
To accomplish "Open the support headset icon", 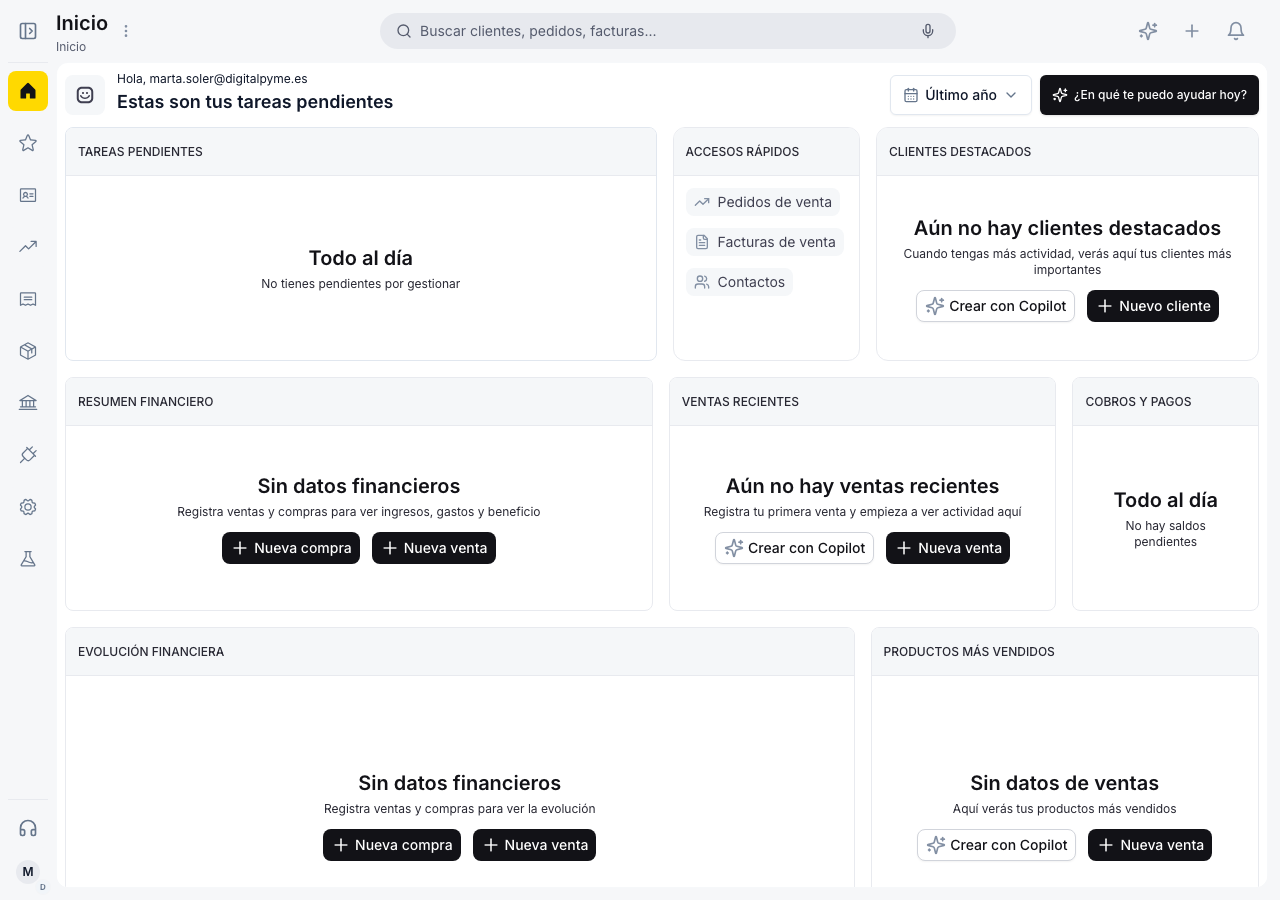I will [28, 828].
